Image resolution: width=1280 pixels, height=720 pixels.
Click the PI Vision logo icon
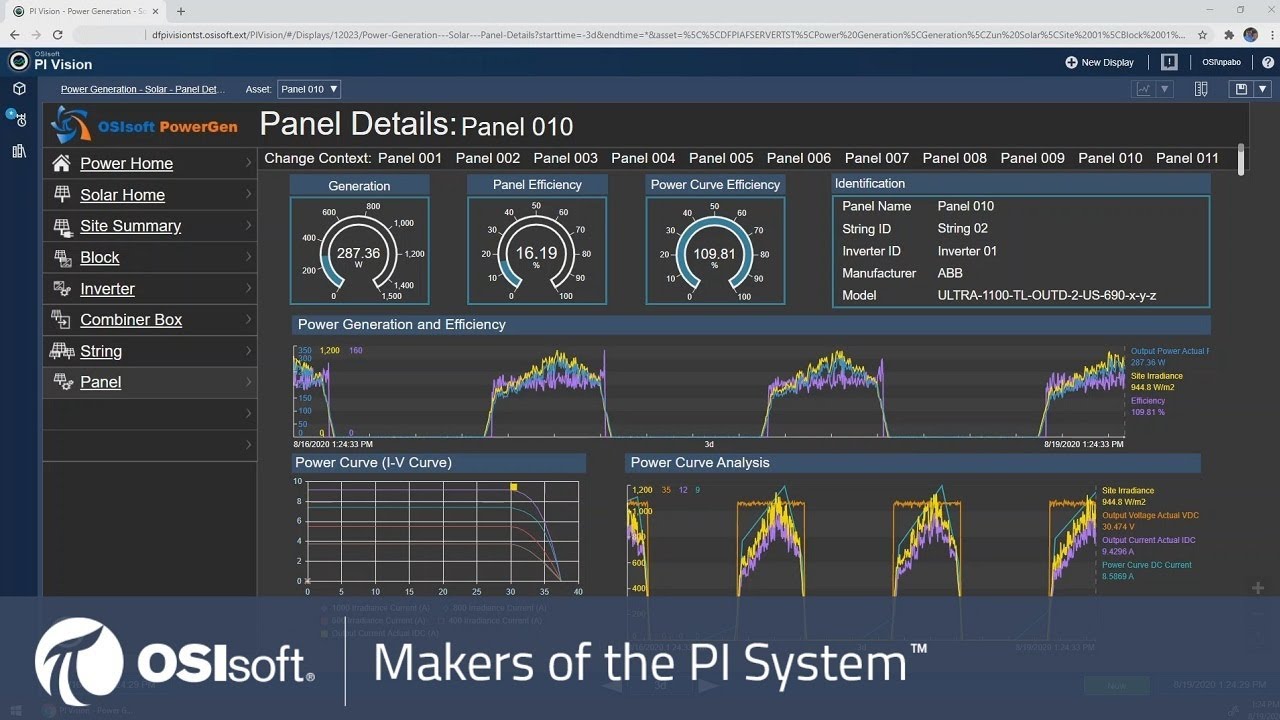(x=19, y=61)
